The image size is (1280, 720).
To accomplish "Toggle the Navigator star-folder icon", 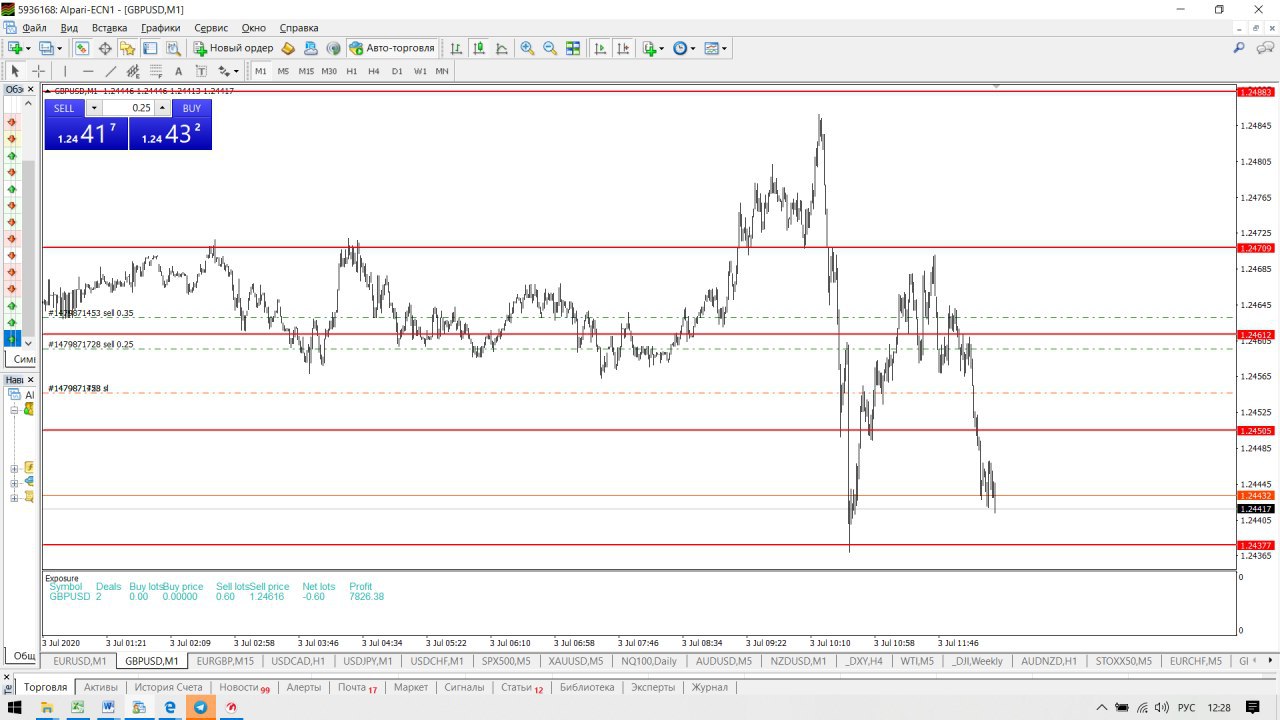I will pyautogui.click(x=128, y=48).
